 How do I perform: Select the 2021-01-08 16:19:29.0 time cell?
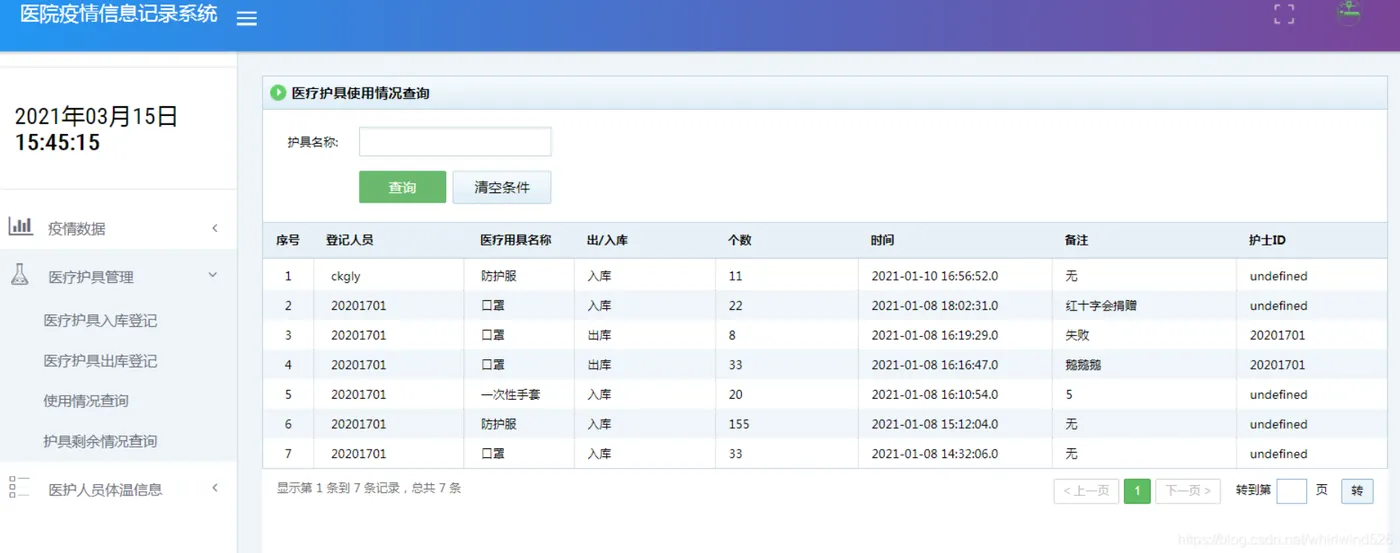point(935,335)
